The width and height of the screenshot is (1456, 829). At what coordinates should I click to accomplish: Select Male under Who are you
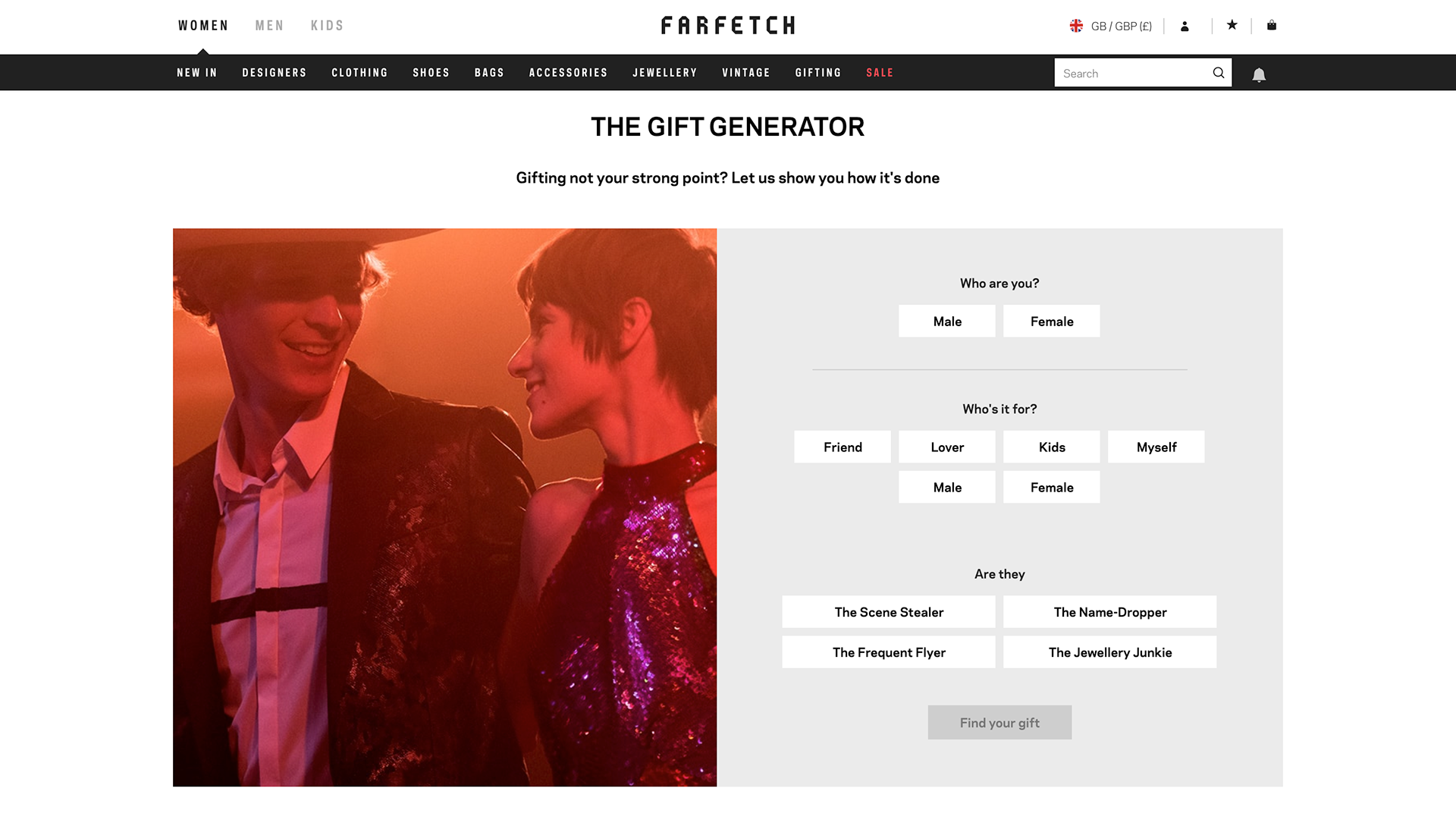pyautogui.click(x=947, y=322)
